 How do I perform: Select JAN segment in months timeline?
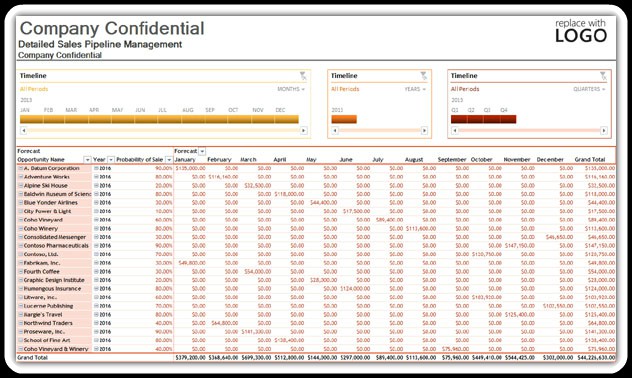pos(31,119)
